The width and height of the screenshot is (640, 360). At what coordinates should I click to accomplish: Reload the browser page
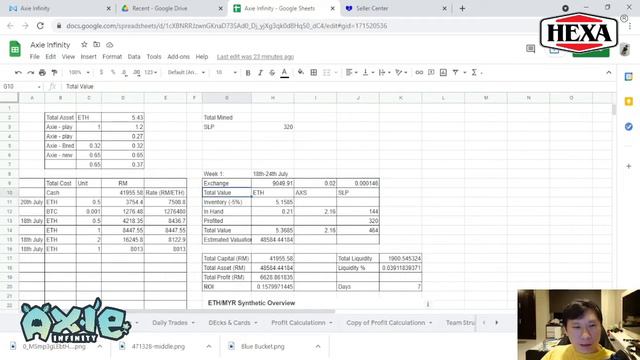(40, 26)
